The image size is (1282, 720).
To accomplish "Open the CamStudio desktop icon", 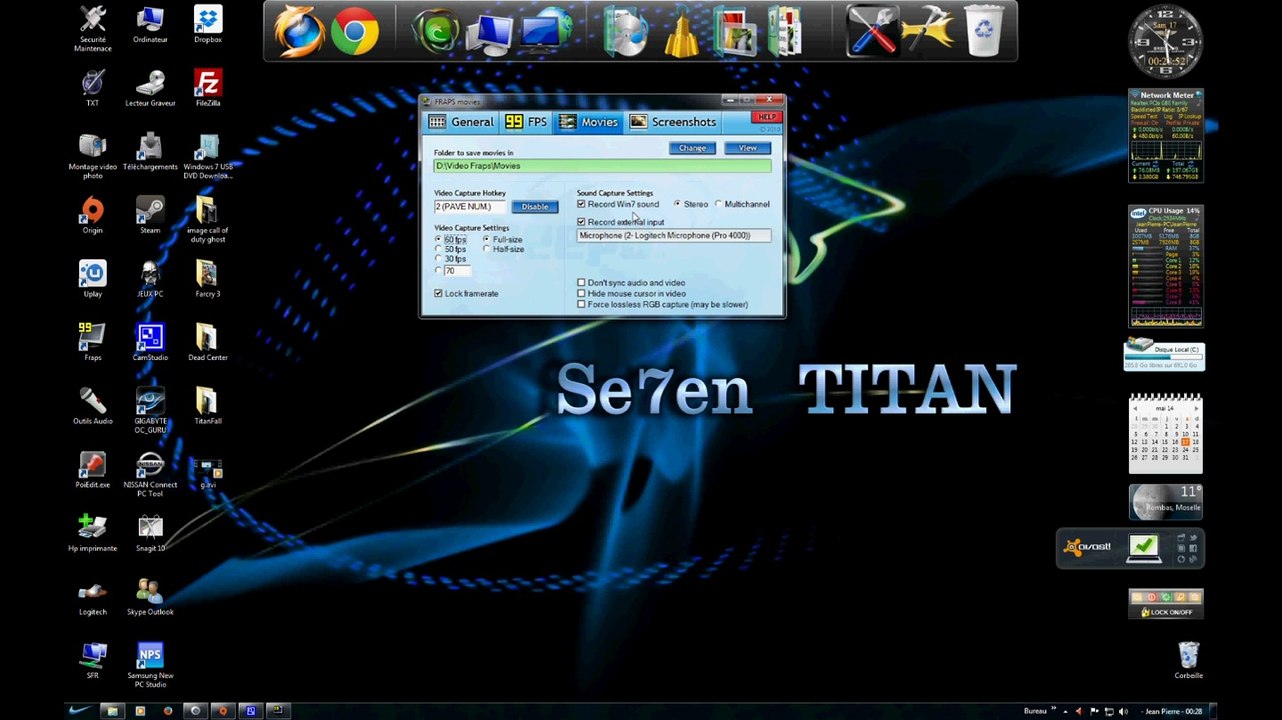I will click(x=150, y=342).
